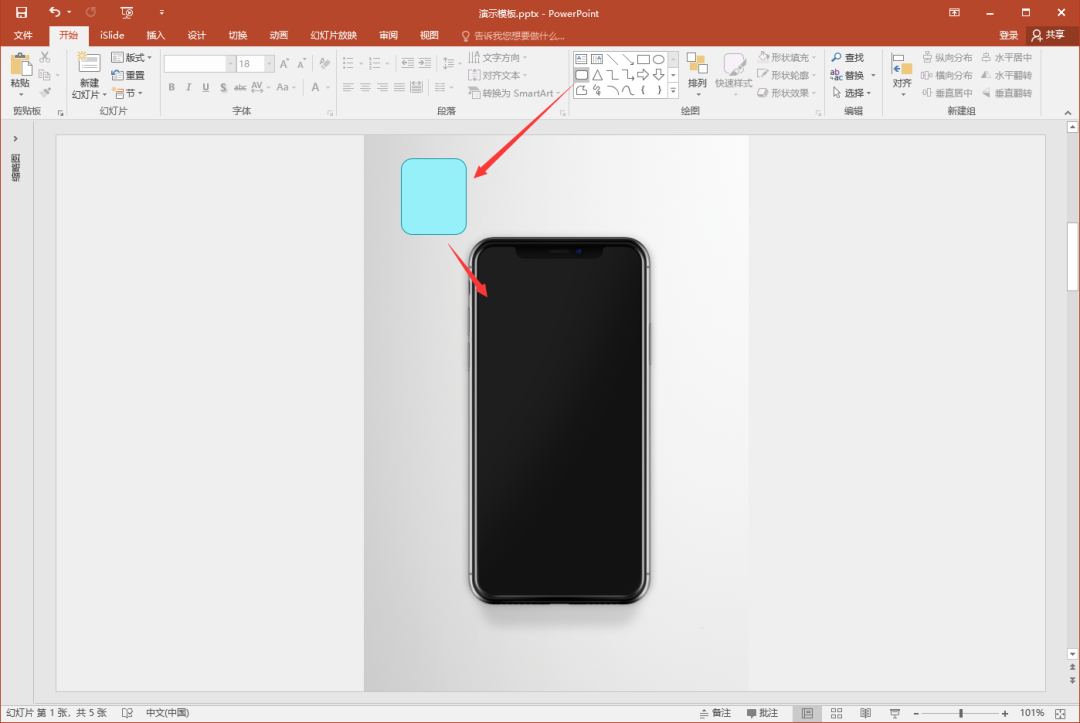This screenshot has width=1080, height=723.
Task: Switch to the iSlide tab
Action: (112, 35)
